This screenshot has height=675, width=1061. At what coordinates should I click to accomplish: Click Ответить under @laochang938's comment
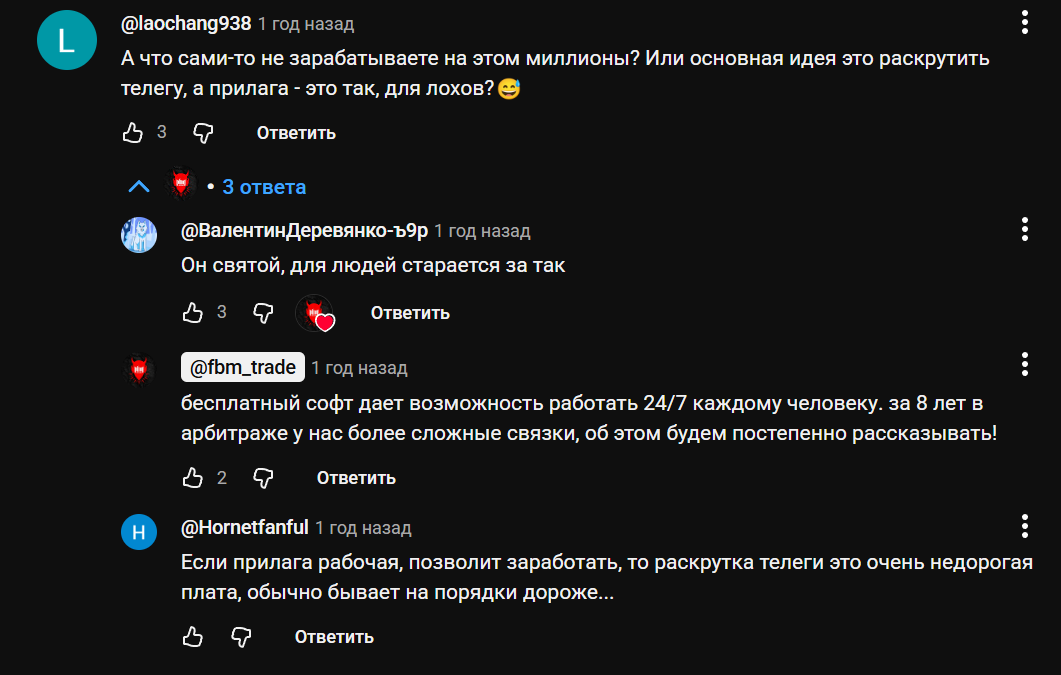tap(295, 131)
